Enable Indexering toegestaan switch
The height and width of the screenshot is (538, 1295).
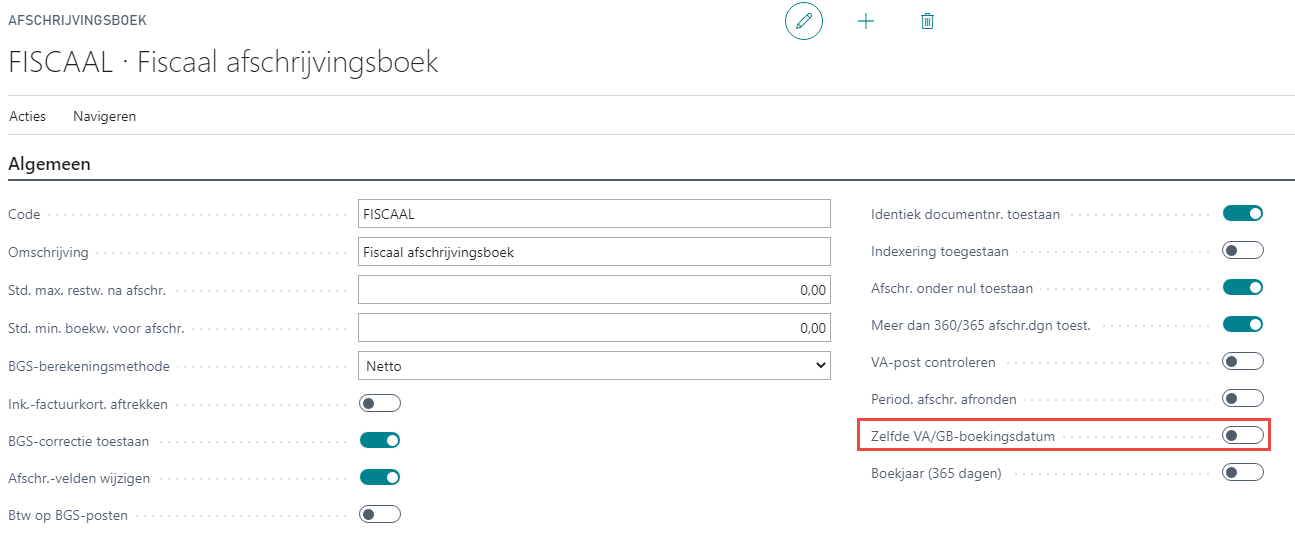click(1243, 250)
